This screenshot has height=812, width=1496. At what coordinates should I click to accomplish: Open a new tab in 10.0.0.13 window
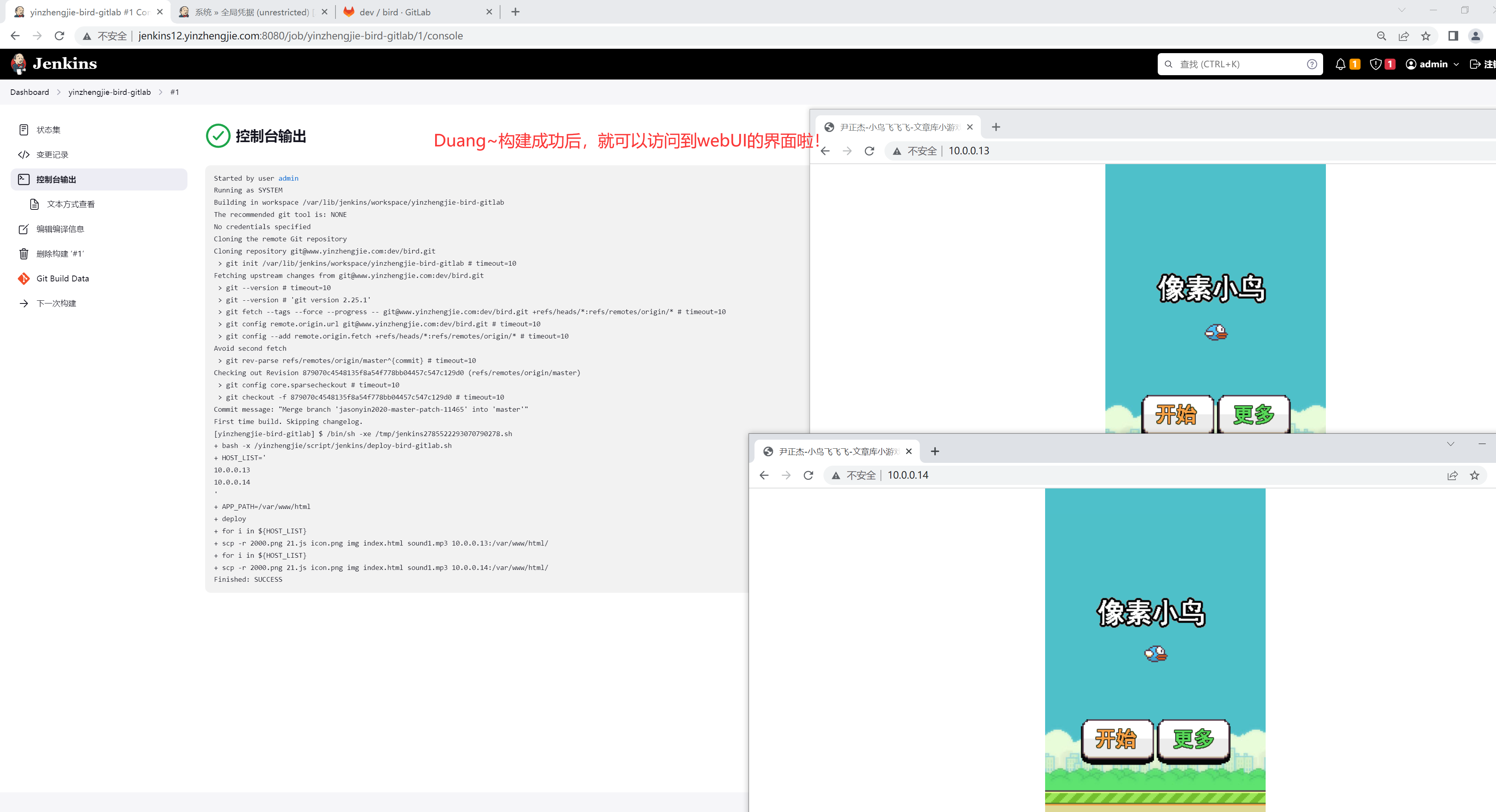tap(995, 127)
